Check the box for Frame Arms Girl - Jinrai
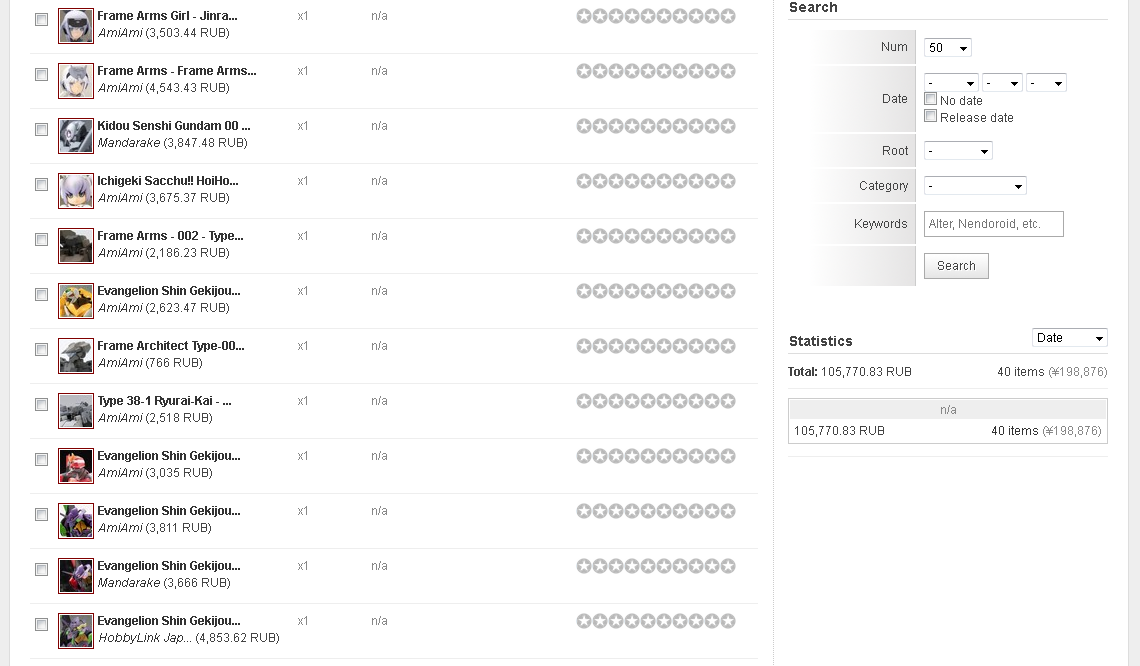1140x666 pixels. [x=42, y=20]
